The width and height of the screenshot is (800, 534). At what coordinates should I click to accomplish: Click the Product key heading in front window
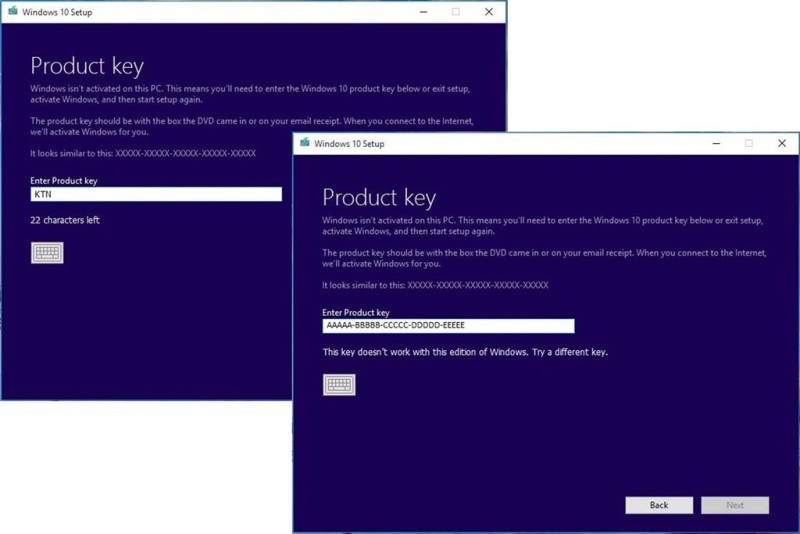[379, 197]
